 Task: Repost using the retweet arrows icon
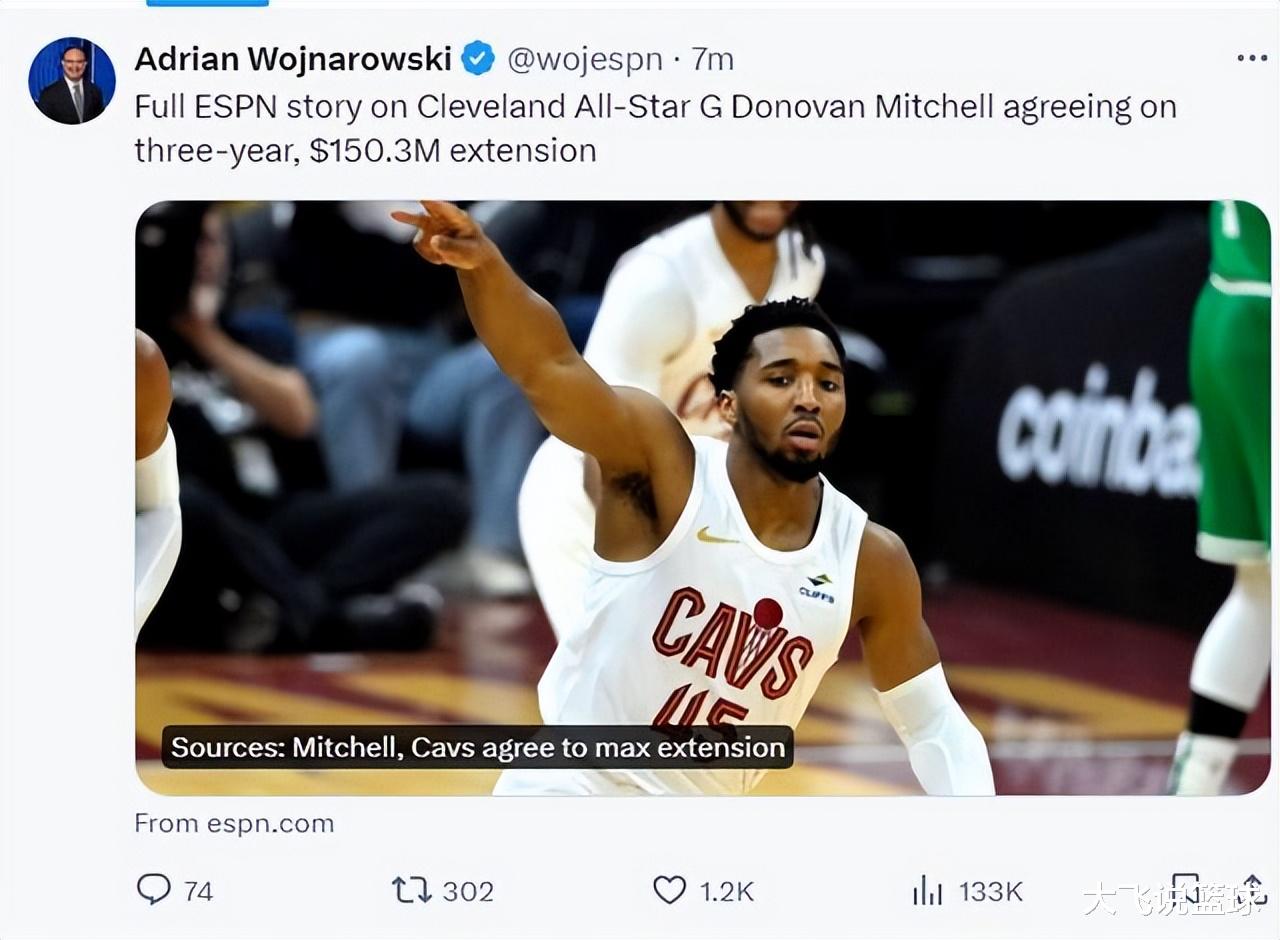[411, 889]
